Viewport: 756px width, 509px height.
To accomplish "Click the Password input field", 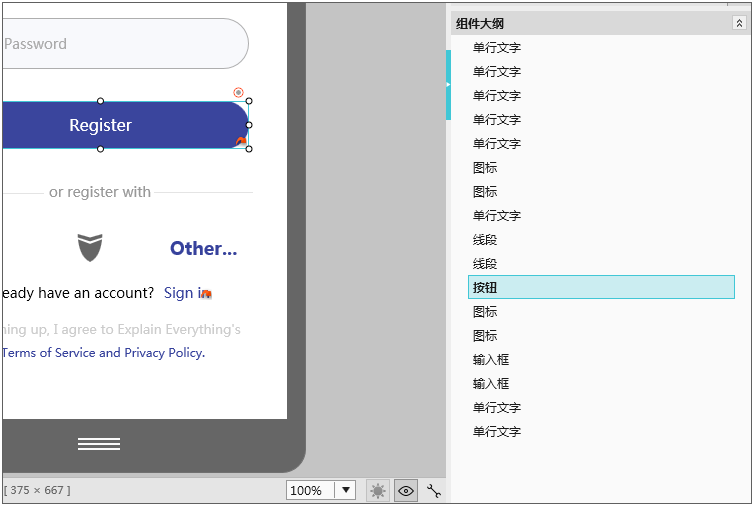I will [x=120, y=44].
